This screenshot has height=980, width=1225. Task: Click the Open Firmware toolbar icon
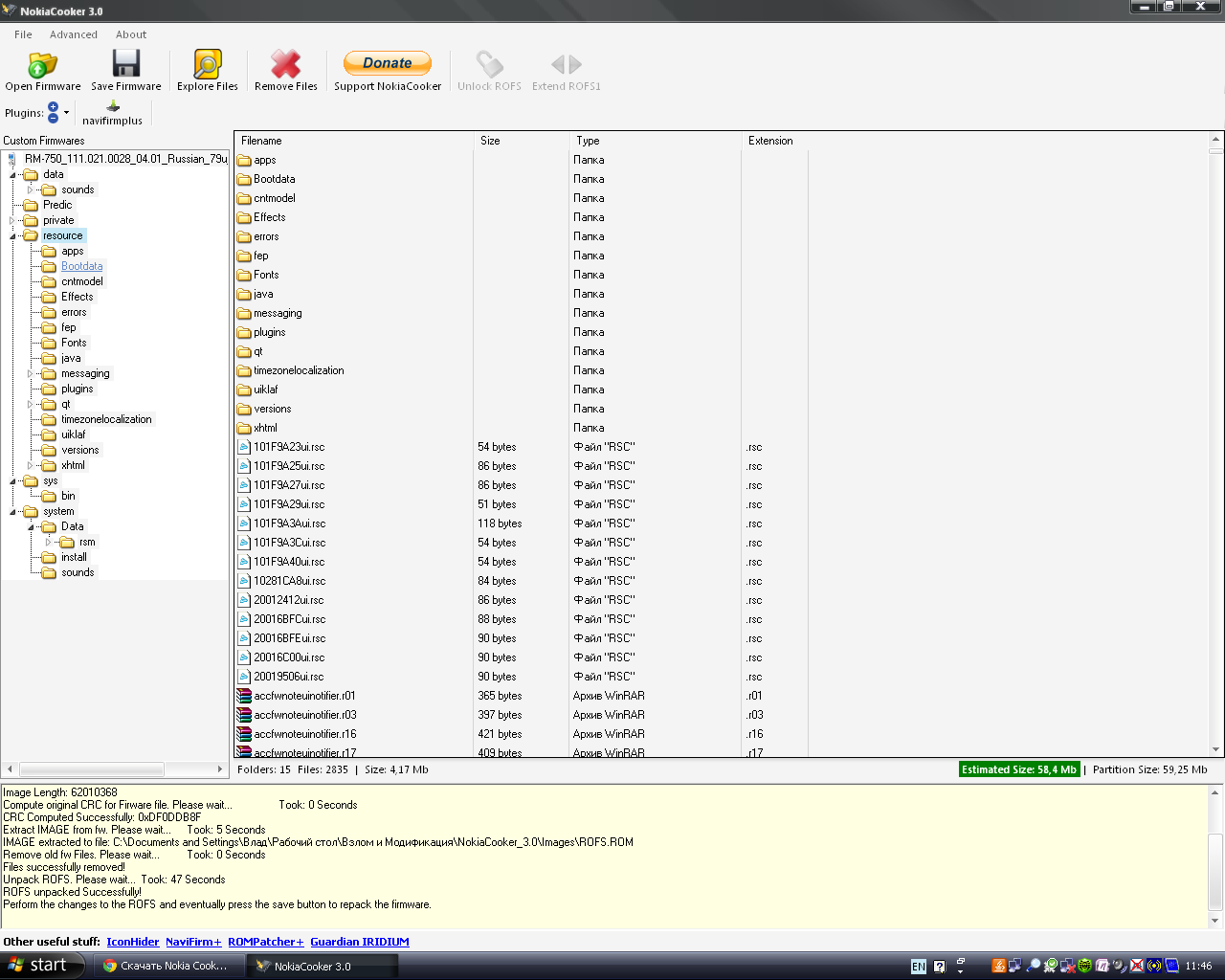click(43, 65)
